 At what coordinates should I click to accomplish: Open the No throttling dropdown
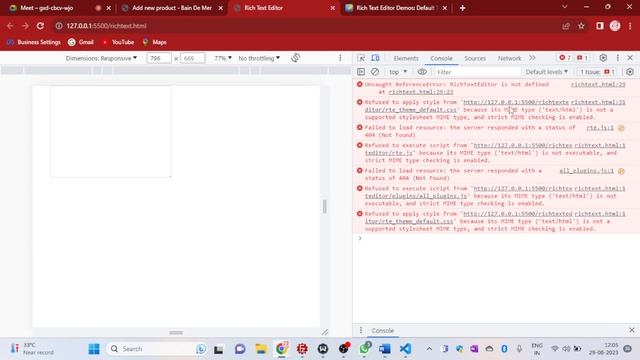[259, 58]
